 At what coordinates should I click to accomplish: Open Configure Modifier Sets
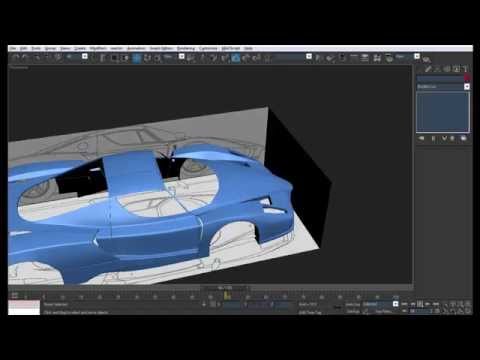point(463,138)
